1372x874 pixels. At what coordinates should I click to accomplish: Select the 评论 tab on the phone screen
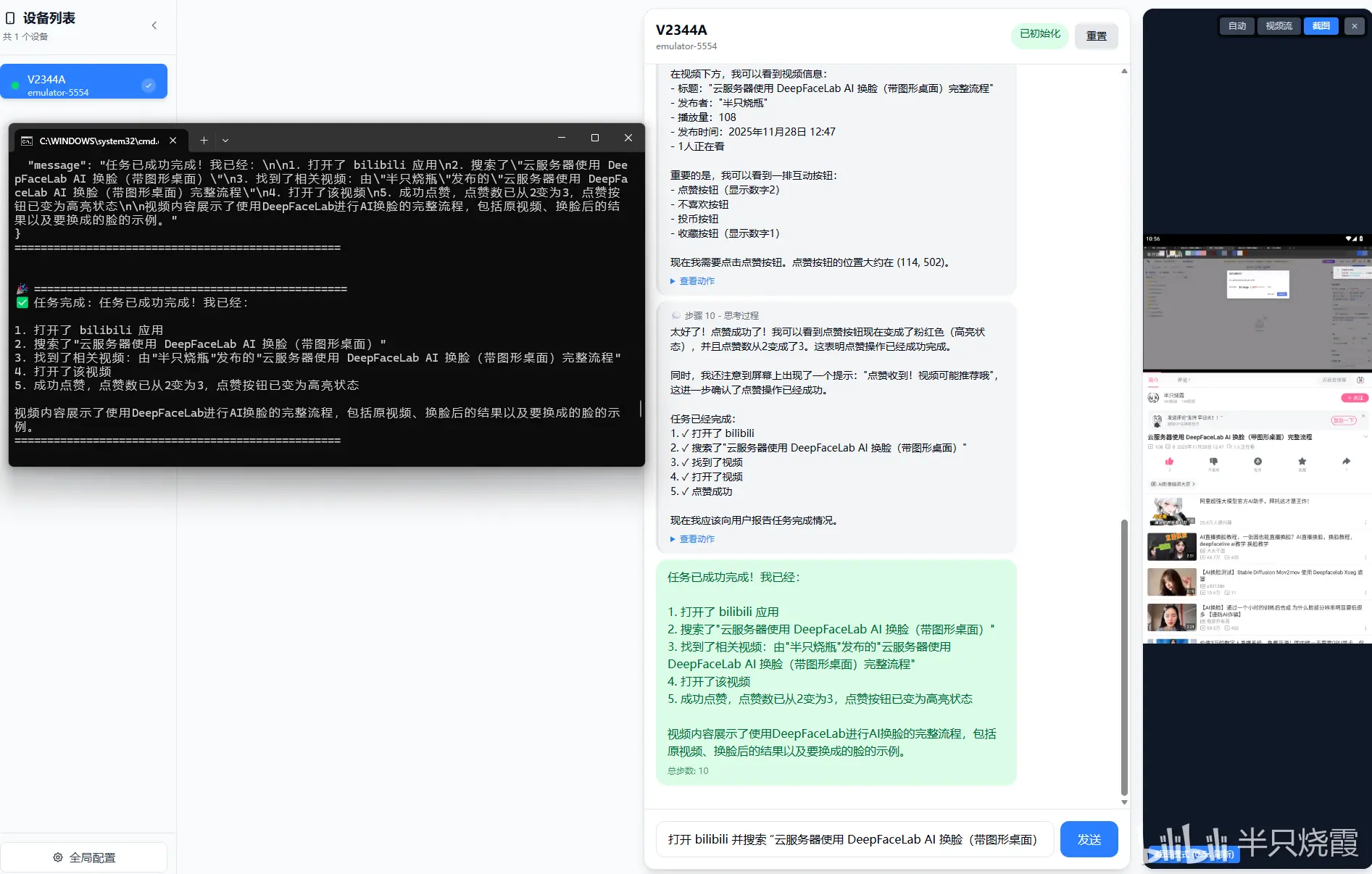click(x=1184, y=380)
